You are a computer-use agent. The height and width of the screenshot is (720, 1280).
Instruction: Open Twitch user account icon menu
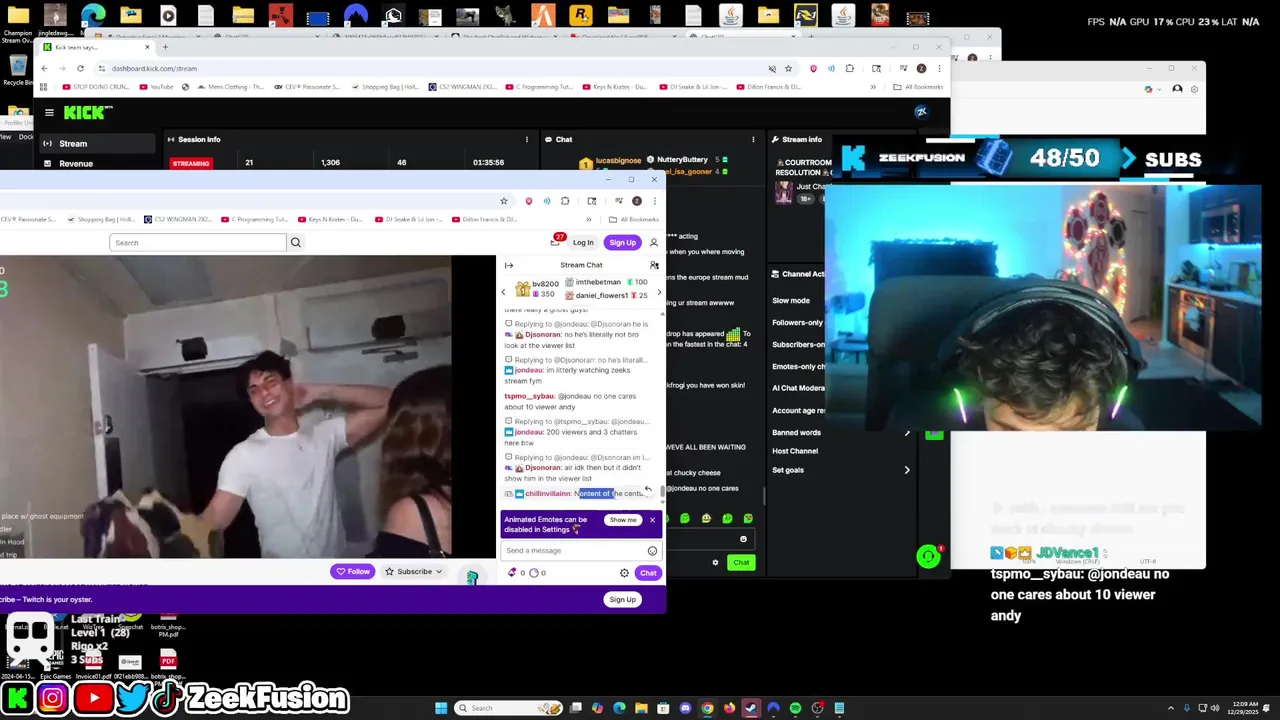tap(654, 242)
